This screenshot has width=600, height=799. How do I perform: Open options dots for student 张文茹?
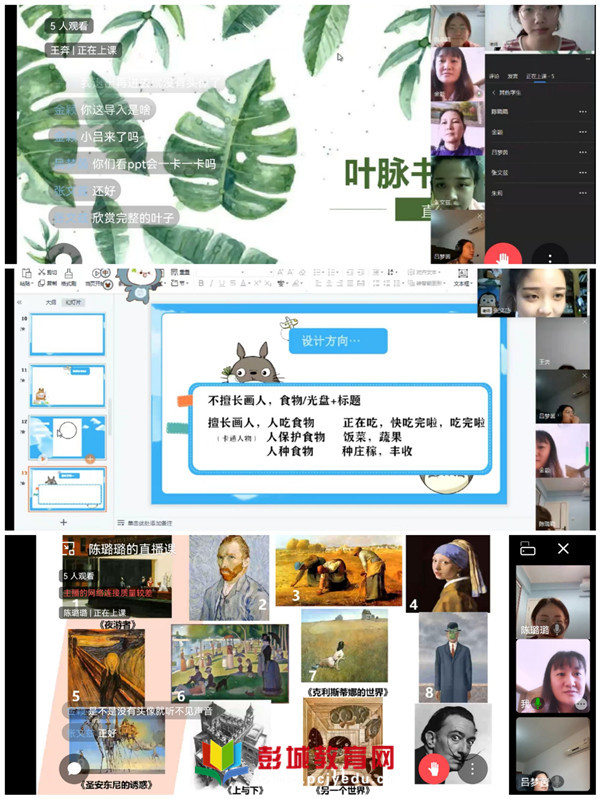[583, 172]
